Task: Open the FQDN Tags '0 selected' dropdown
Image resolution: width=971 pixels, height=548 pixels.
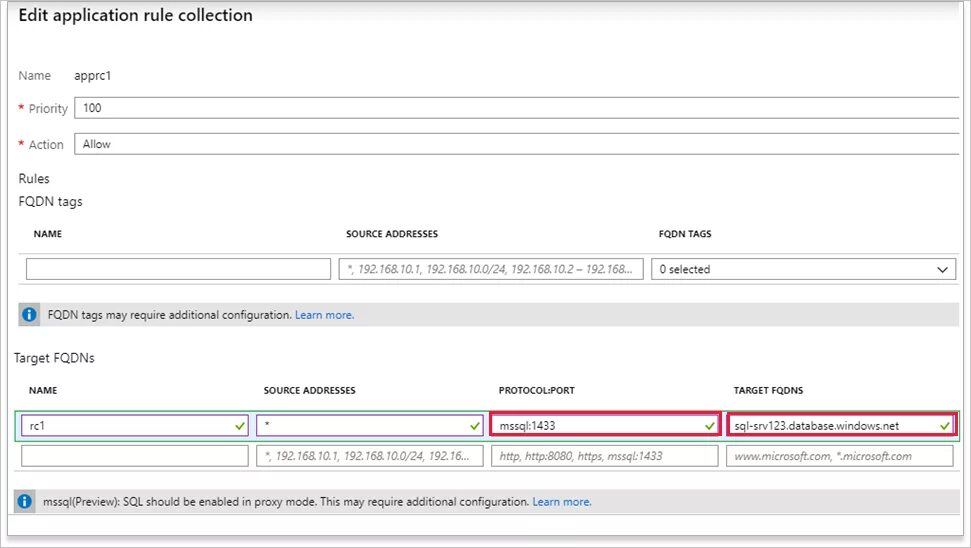Action: (803, 269)
